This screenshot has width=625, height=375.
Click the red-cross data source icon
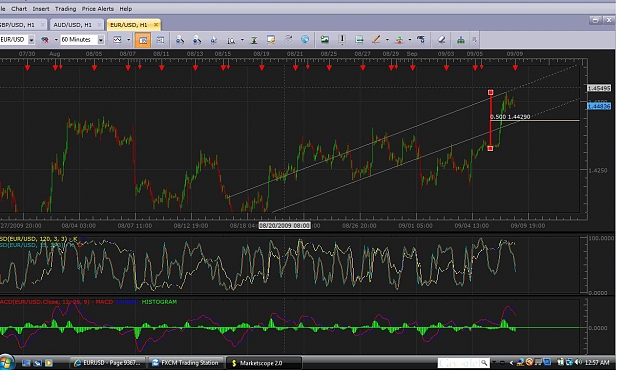pos(45,39)
